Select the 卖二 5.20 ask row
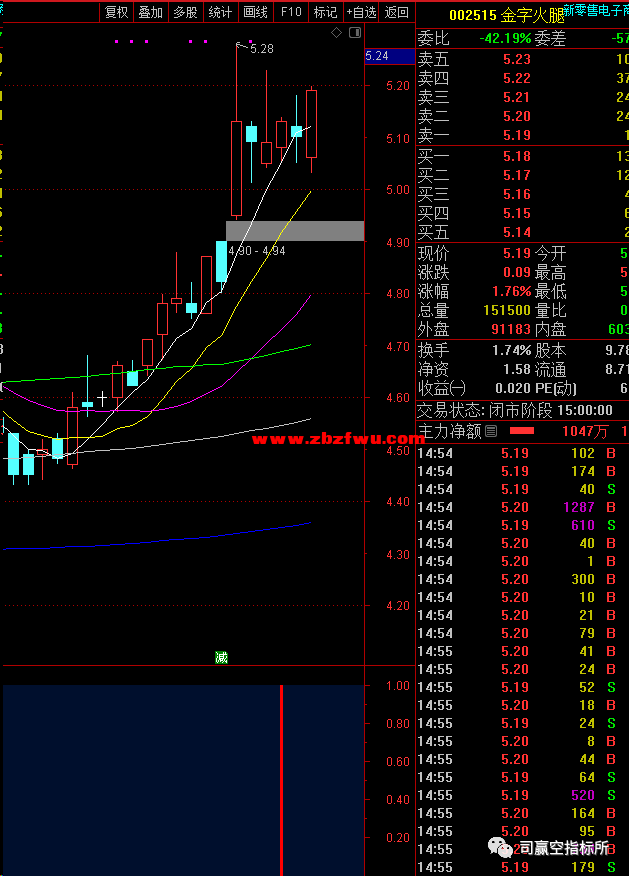This screenshot has width=629, height=876. [523, 116]
